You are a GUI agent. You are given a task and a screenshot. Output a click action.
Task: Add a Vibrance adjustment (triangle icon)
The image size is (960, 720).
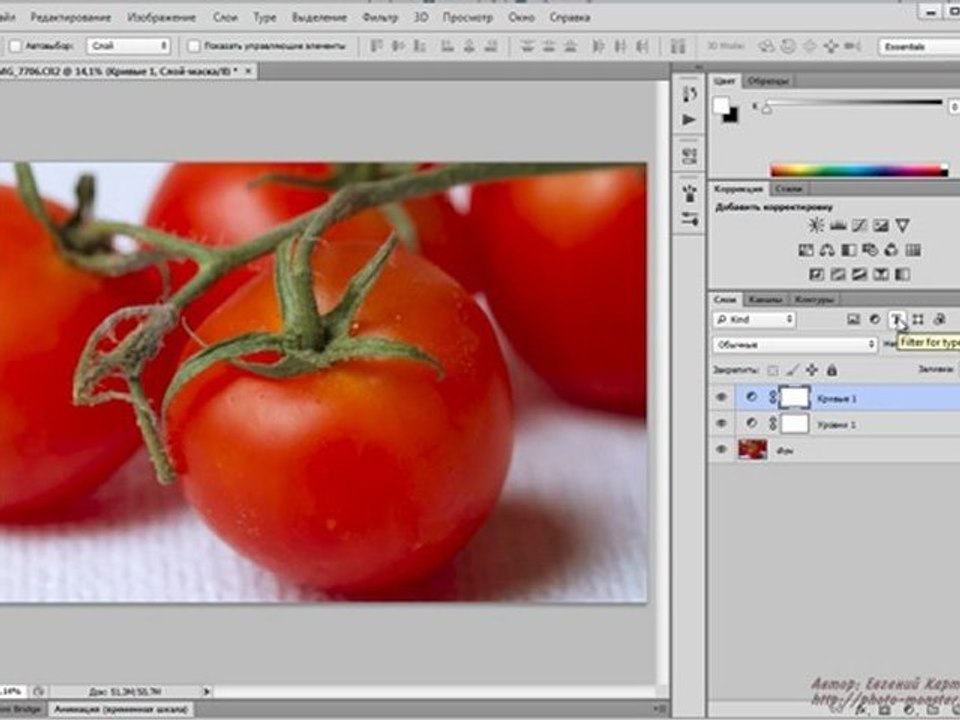point(902,226)
